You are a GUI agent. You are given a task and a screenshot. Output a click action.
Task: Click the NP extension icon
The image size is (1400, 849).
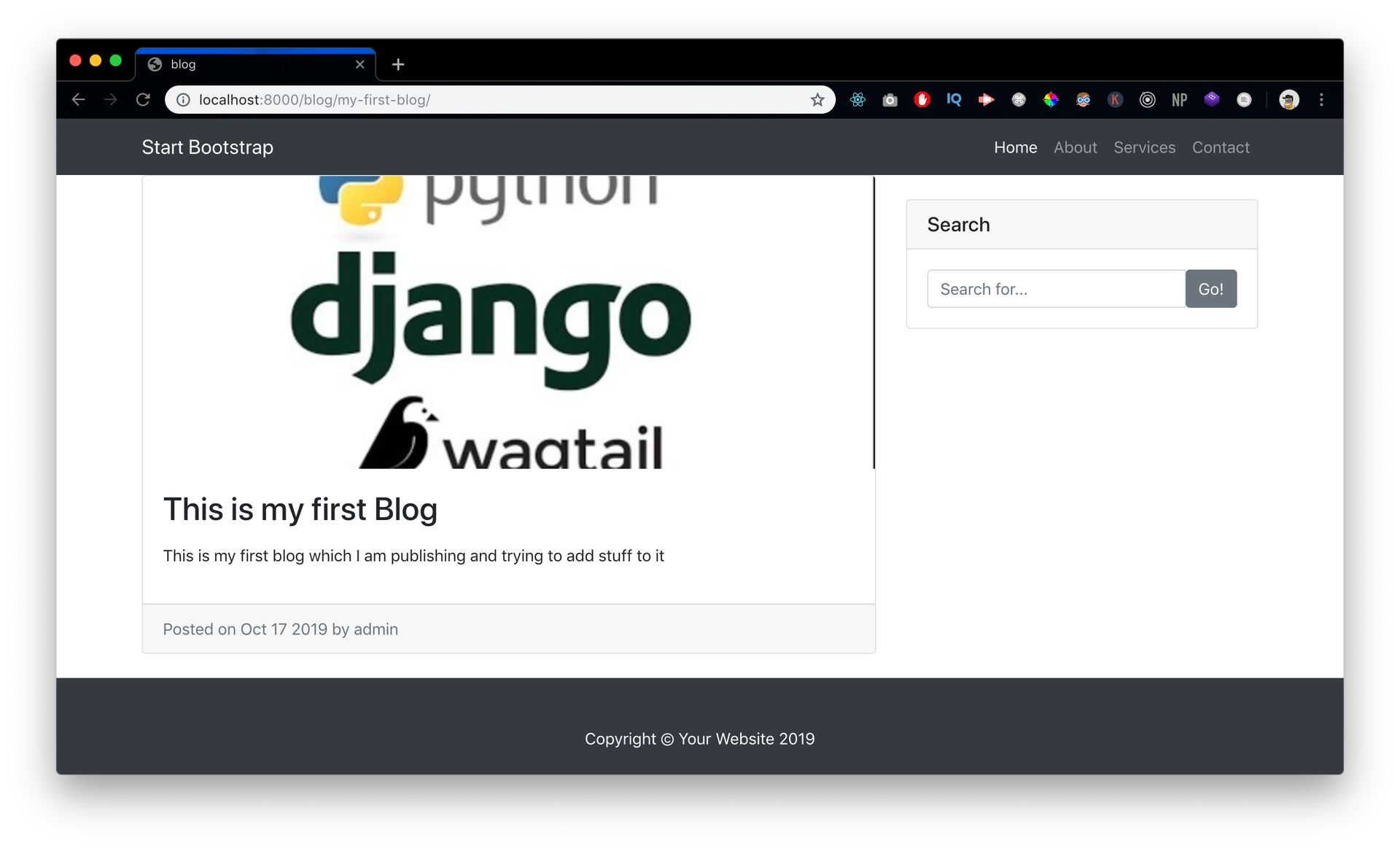[x=1180, y=99]
